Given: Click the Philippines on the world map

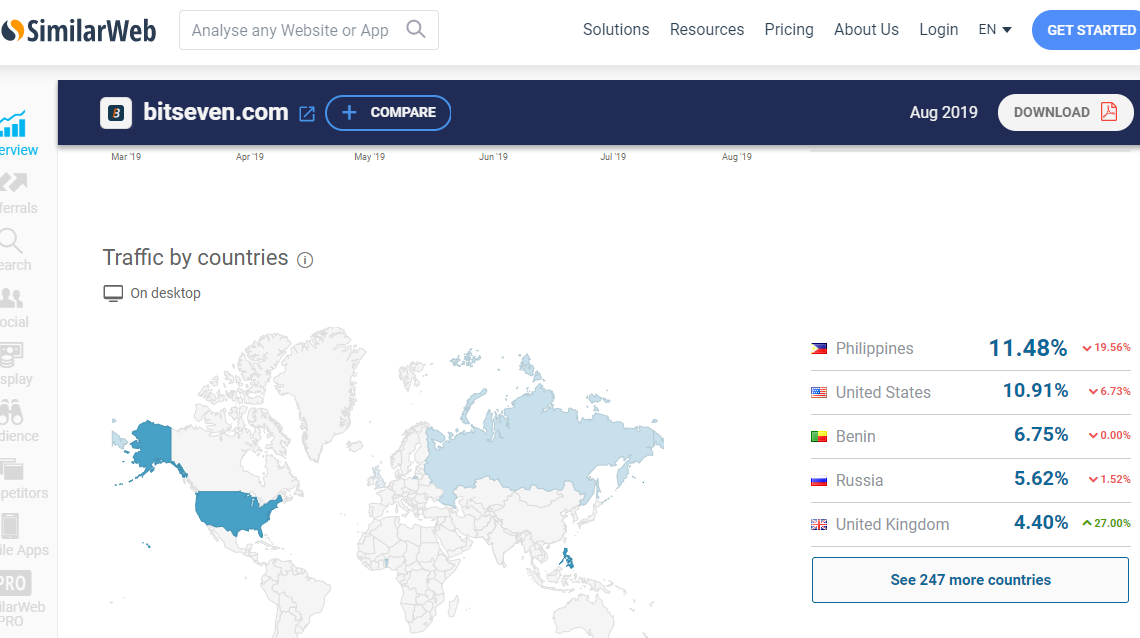Looking at the screenshot, I should tap(566, 558).
